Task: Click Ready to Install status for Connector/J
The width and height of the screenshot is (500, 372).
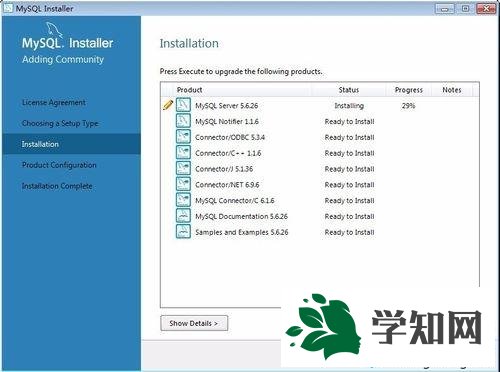Action: tap(349, 169)
